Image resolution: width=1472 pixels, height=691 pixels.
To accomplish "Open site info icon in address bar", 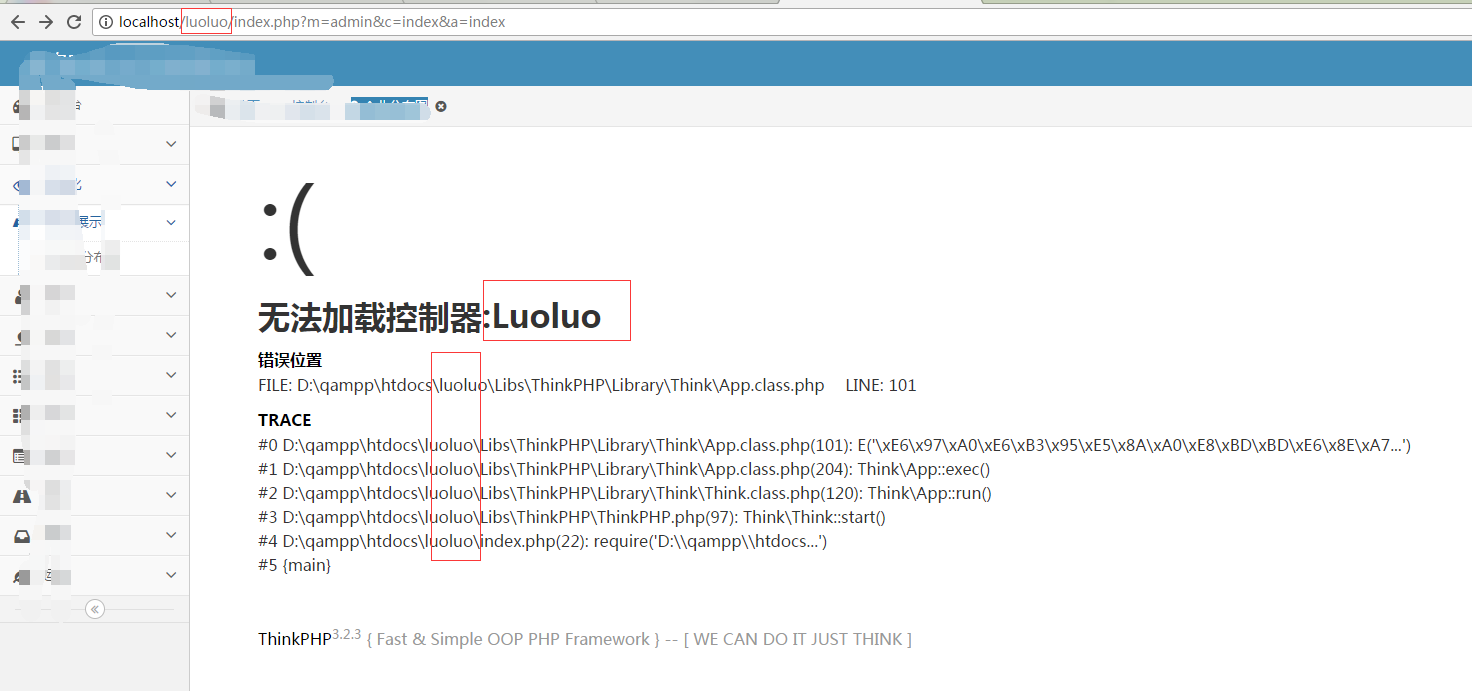I will [106, 22].
